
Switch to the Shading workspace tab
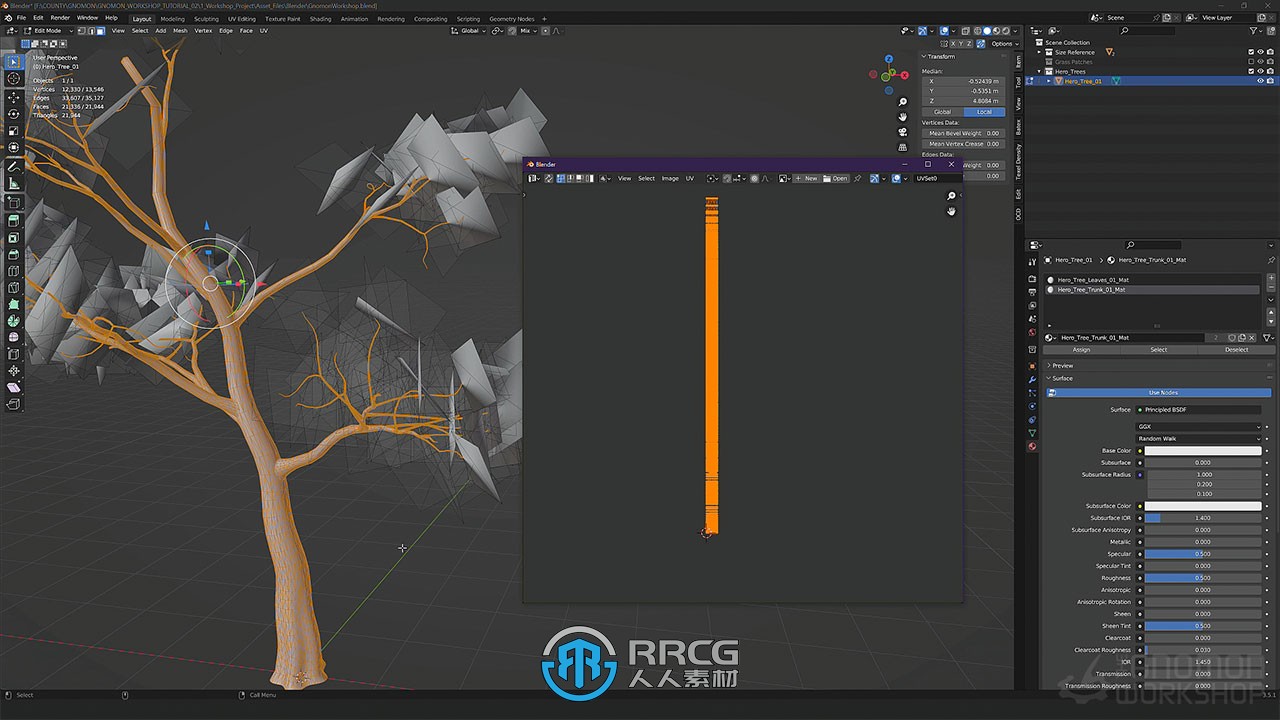320,18
